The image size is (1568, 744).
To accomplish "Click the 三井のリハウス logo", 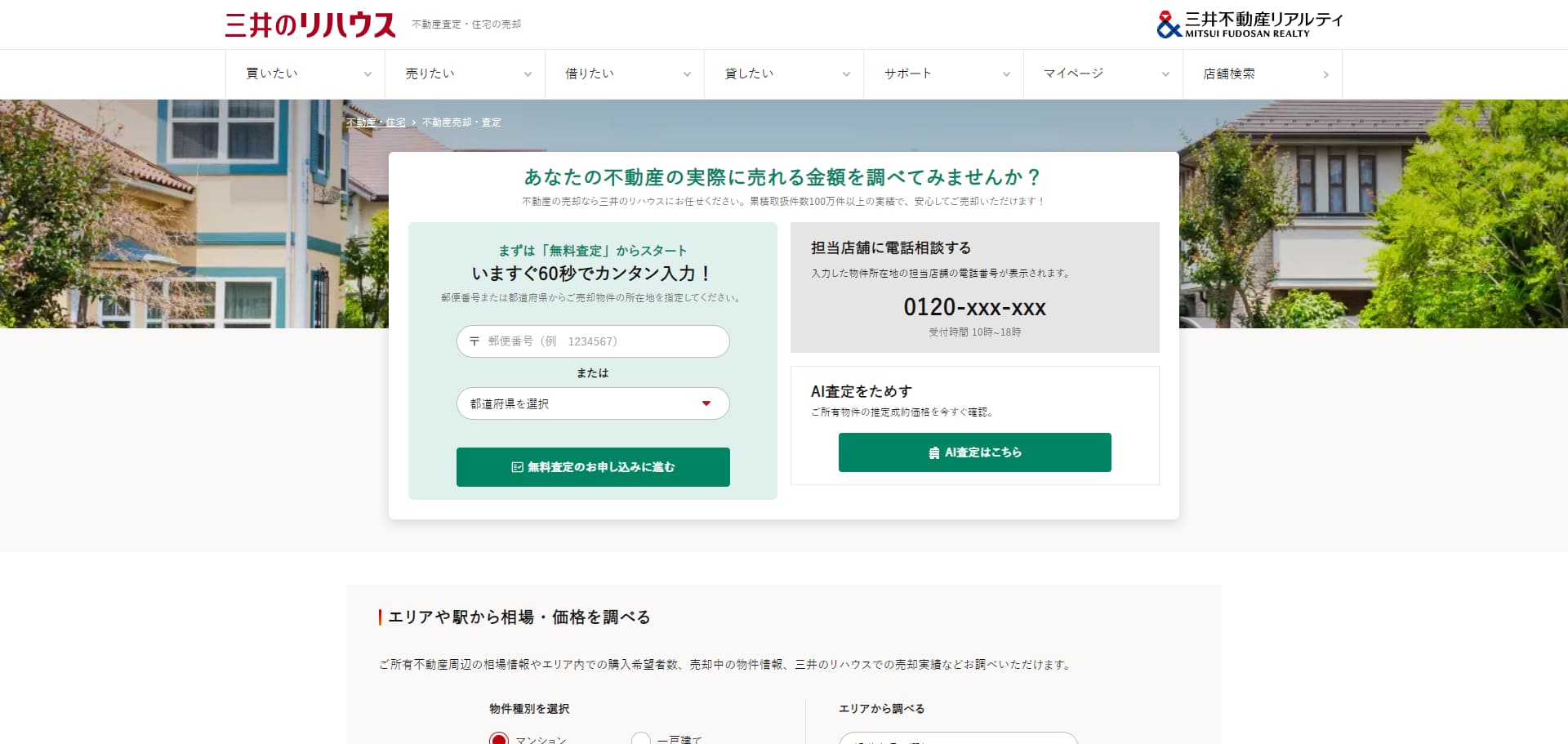I will [x=309, y=22].
